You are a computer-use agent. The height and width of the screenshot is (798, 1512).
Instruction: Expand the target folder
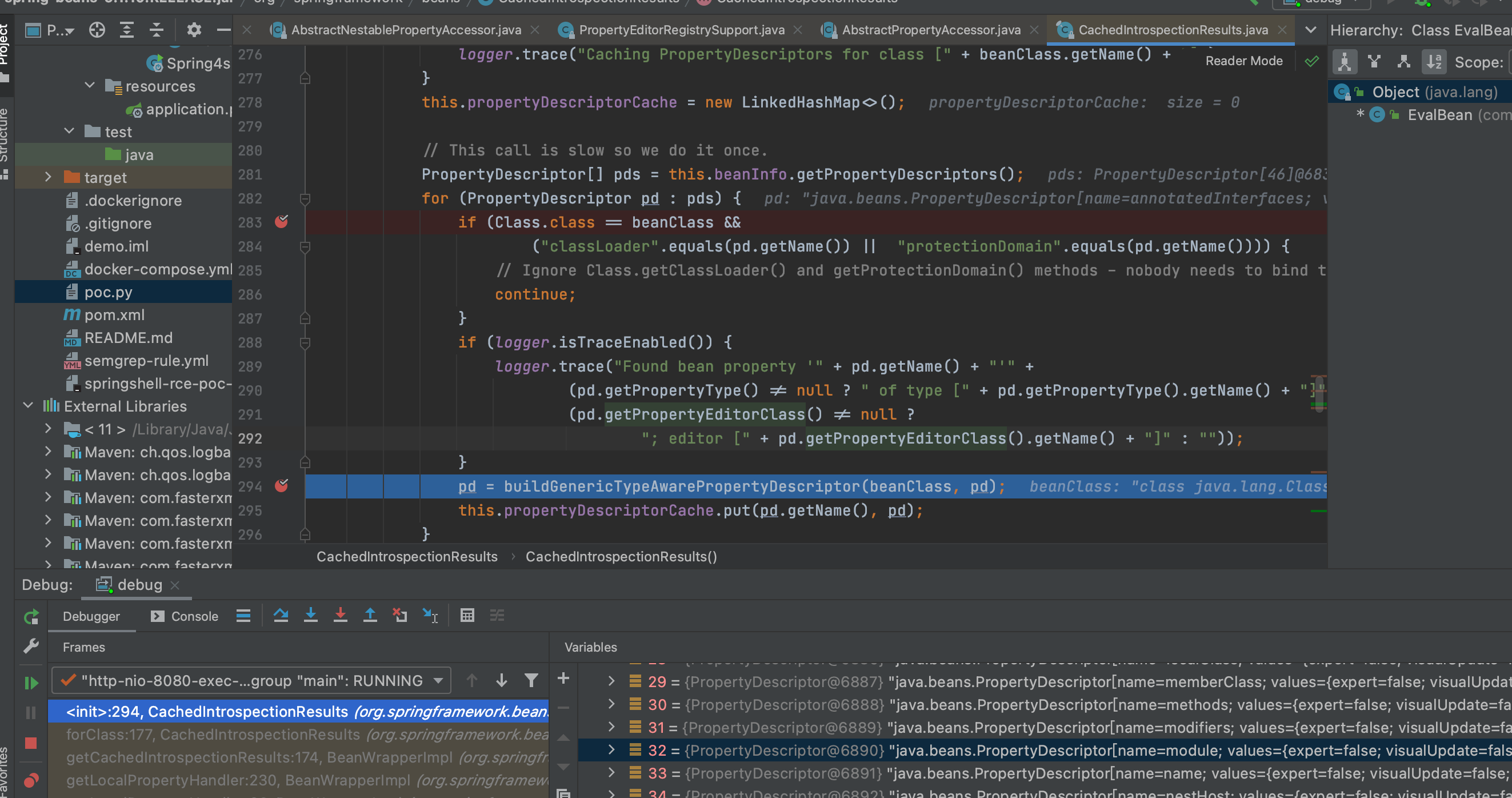point(48,177)
